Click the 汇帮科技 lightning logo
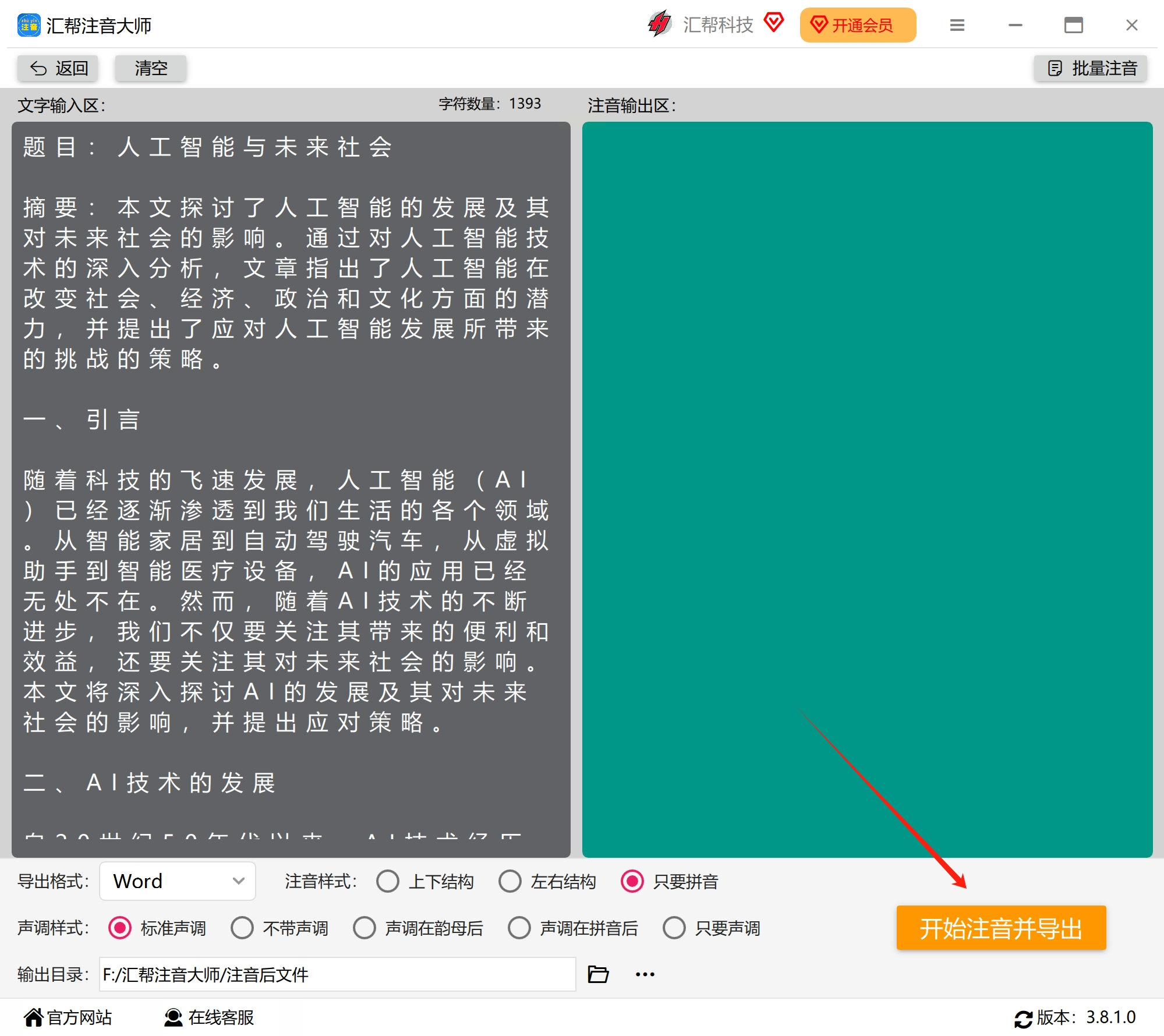 point(660,24)
